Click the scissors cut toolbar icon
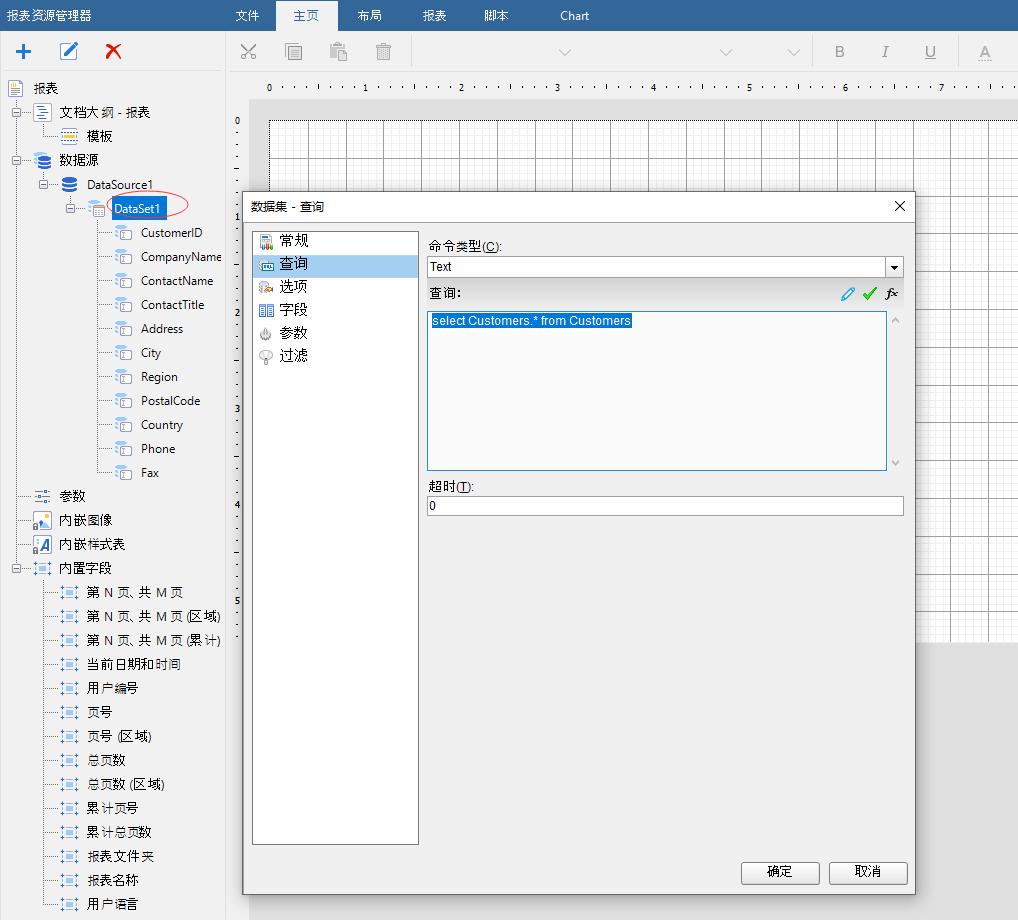Viewport: 1018px width, 920px height. pos(249,52)
